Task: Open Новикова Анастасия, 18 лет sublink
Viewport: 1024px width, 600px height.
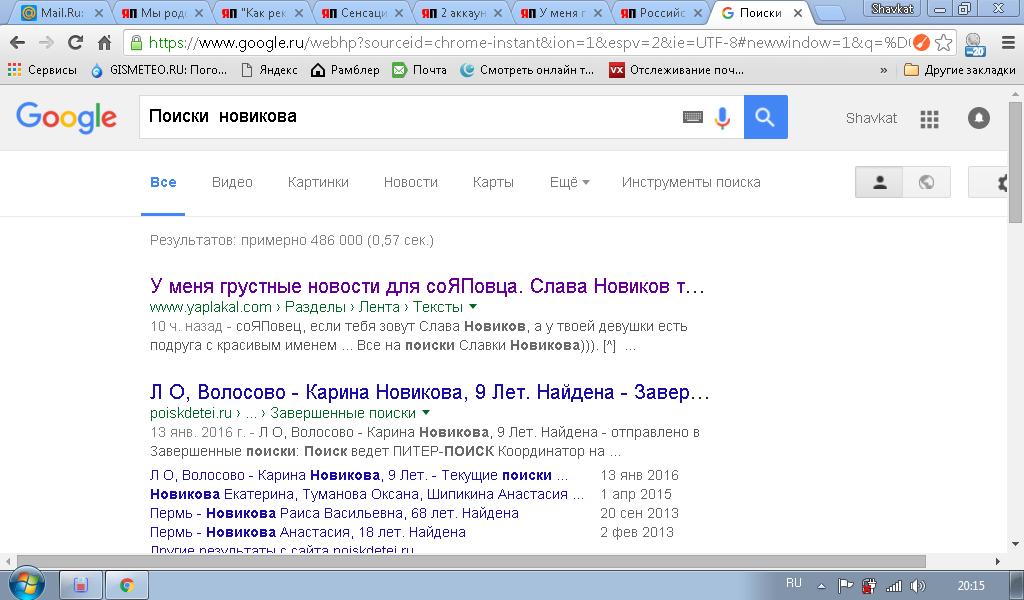Action: click(x=308, y=531)
